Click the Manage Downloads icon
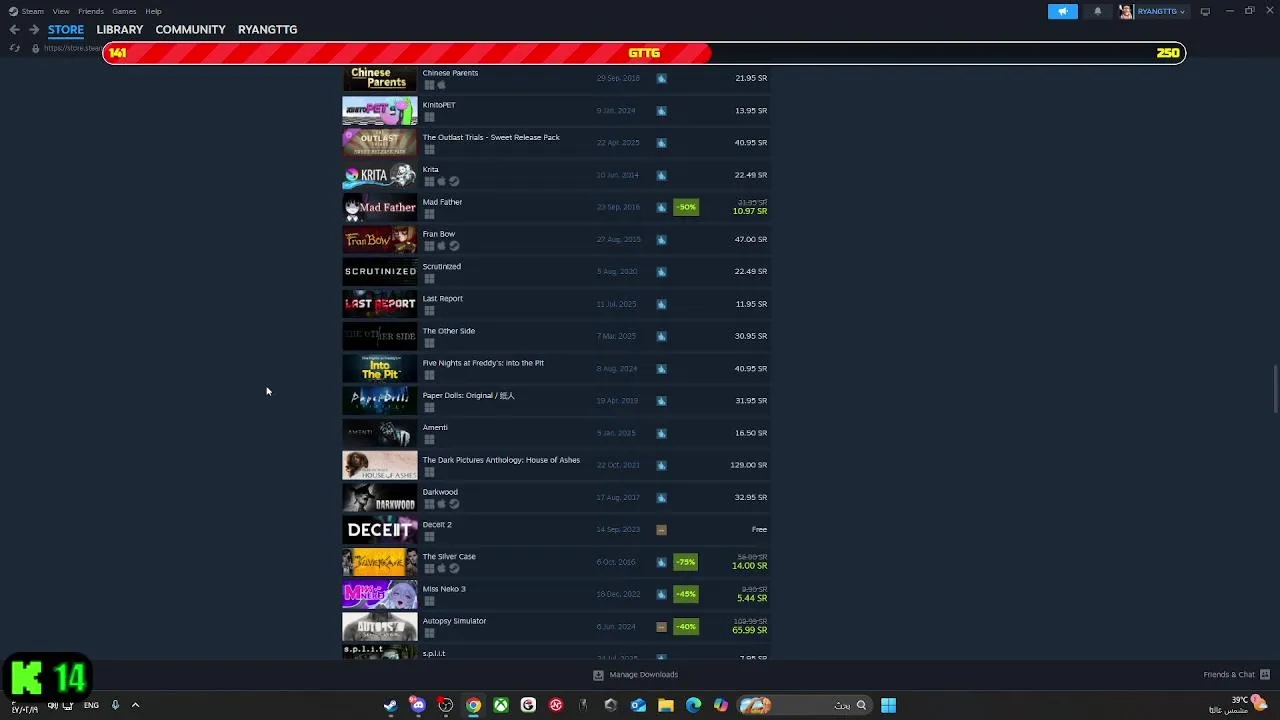This screenshot has width=1280, height=720. (x=598, y=675)
